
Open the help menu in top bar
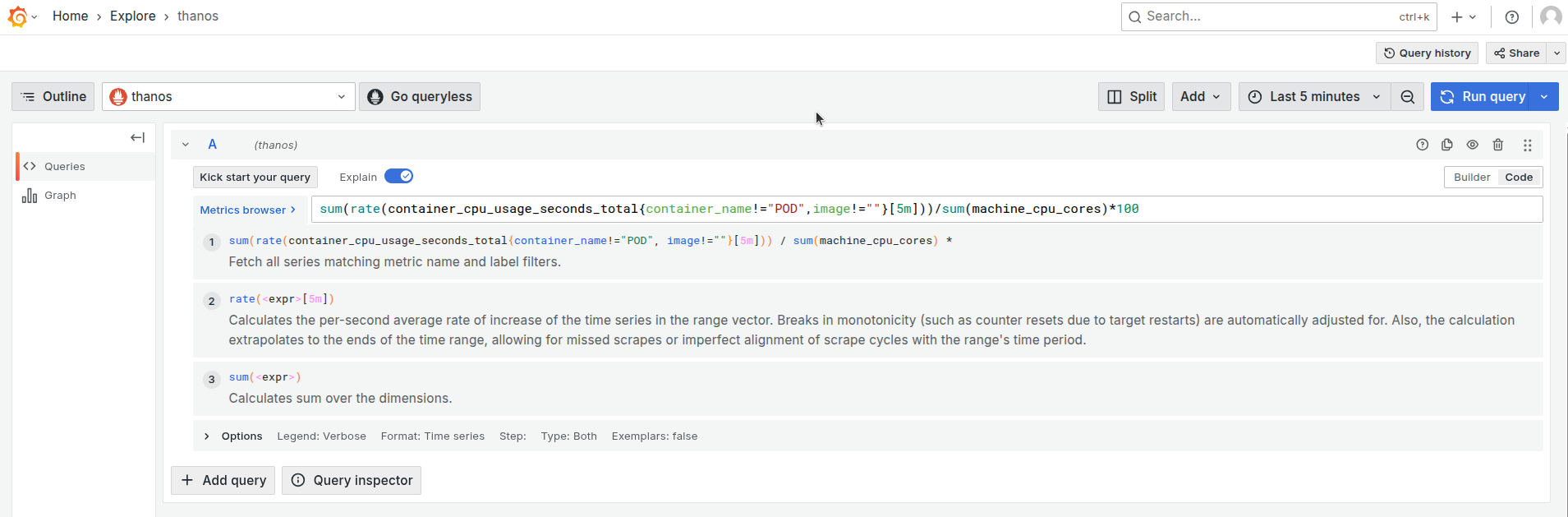point(1512,17)
